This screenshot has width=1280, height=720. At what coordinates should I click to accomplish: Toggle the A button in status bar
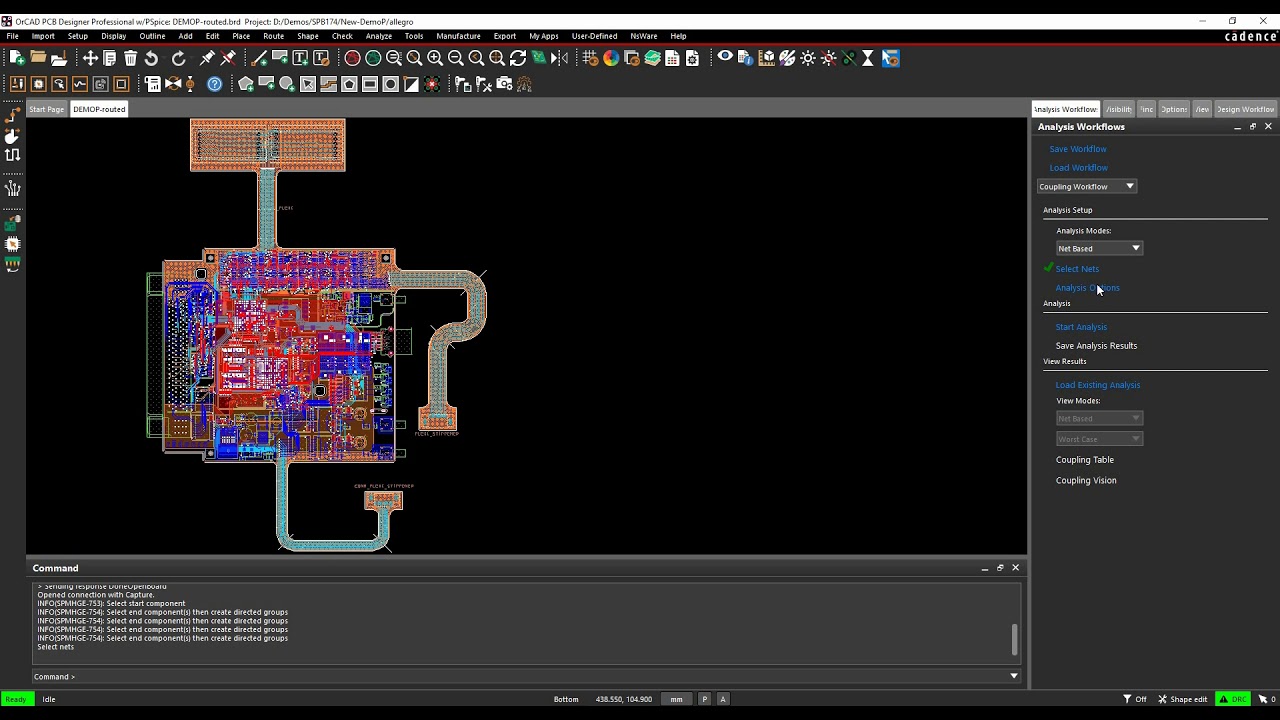click(x=723, y=699)
